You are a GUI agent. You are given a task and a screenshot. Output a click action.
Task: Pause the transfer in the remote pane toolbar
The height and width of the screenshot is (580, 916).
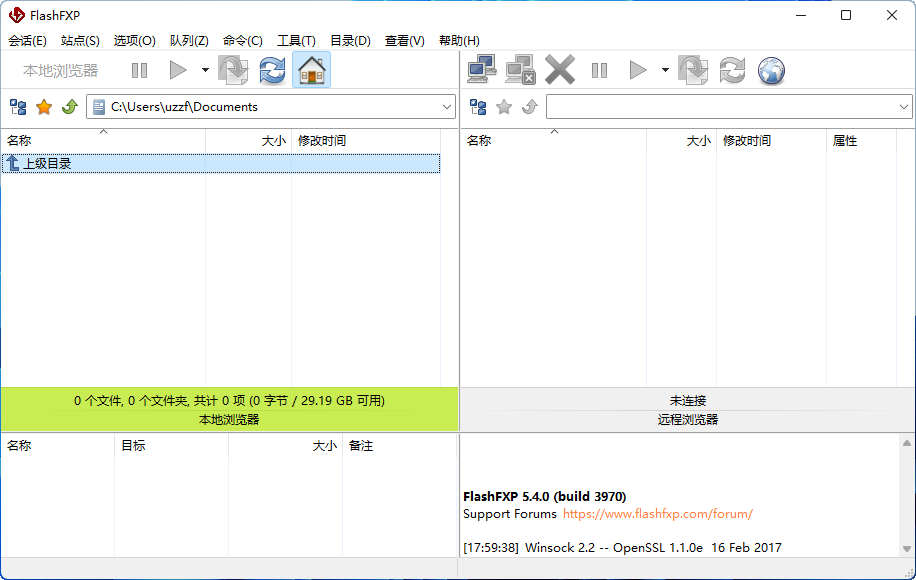pos(599,71)
